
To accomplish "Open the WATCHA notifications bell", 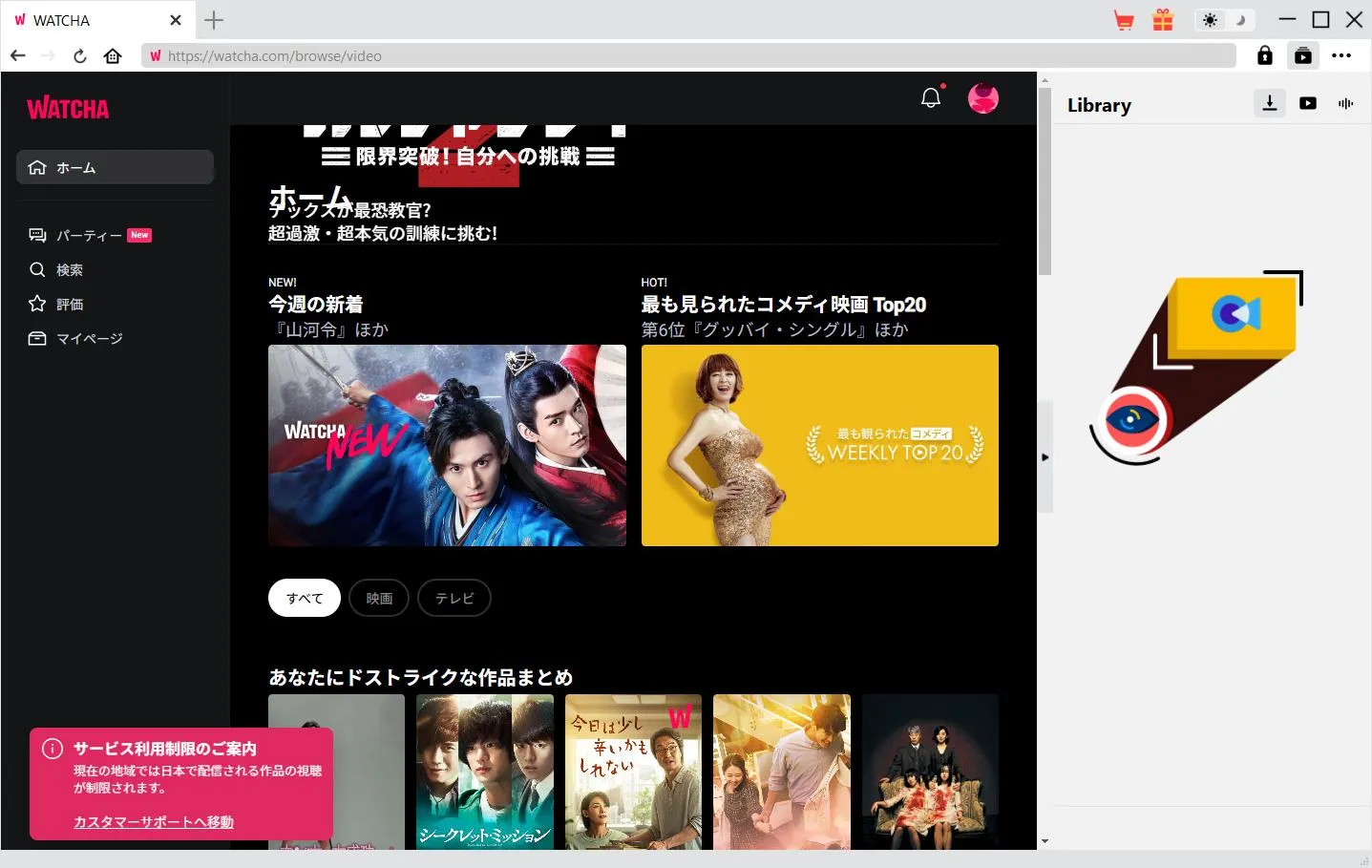I will pos(931,97).
